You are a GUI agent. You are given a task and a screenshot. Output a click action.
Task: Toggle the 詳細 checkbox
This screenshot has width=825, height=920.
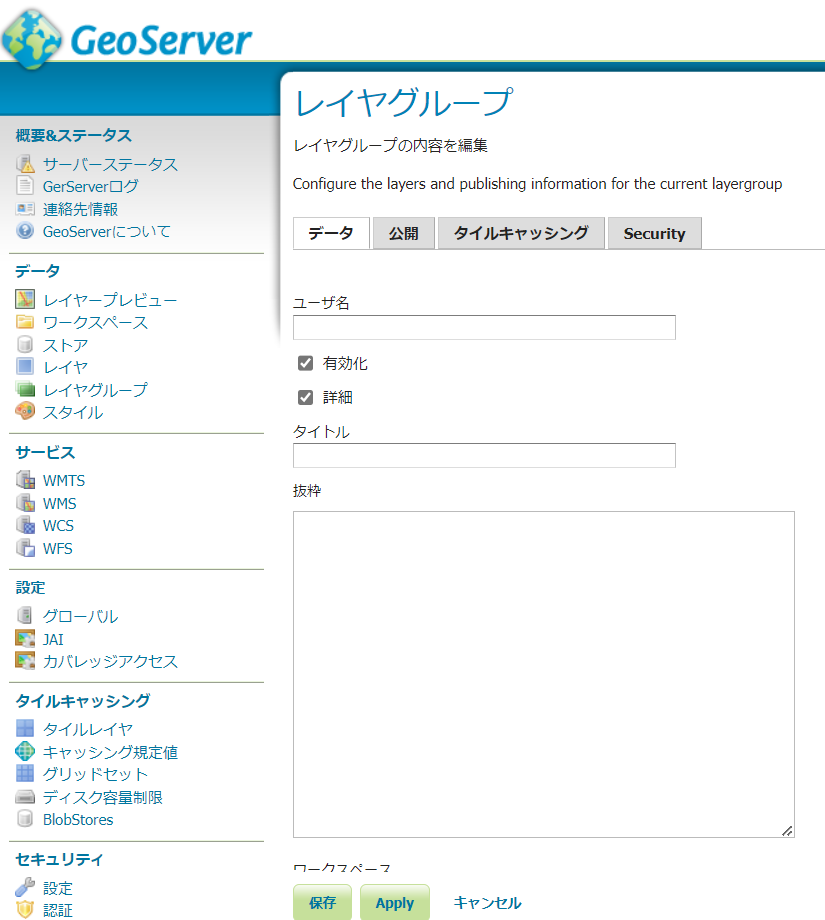click(x=305, y=397)
